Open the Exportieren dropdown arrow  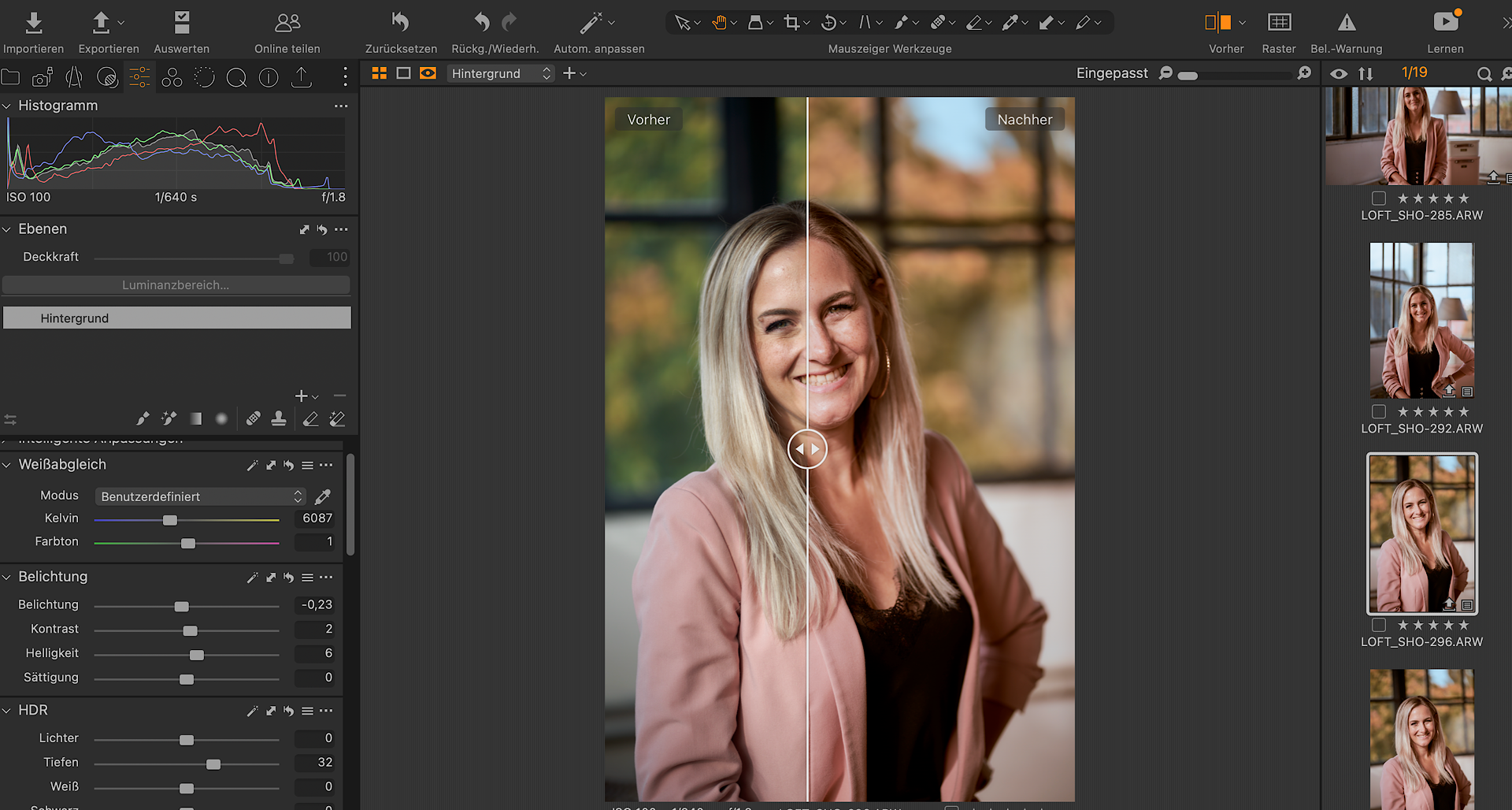coord(120,23)
